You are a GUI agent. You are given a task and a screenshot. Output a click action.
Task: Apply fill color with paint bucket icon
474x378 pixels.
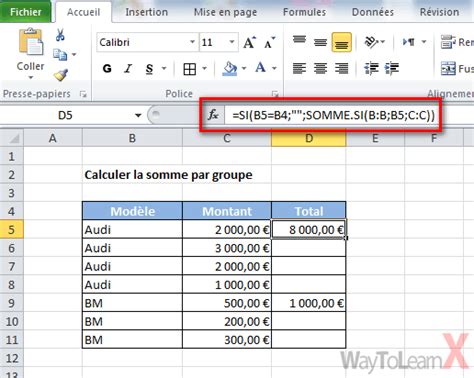(x=230, y=69)
